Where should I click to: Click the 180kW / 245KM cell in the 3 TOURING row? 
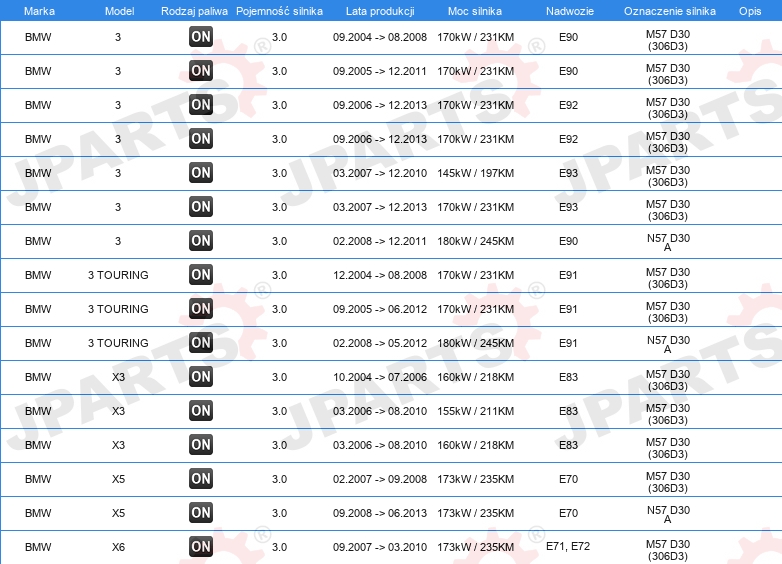pos(475,343)
